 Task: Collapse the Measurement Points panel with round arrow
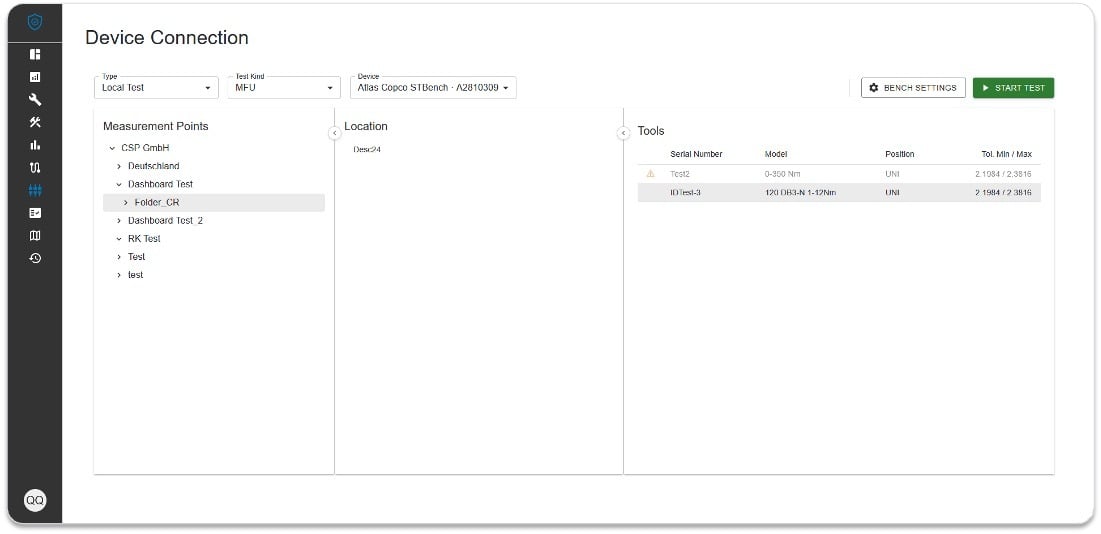[x=335, y=133]
